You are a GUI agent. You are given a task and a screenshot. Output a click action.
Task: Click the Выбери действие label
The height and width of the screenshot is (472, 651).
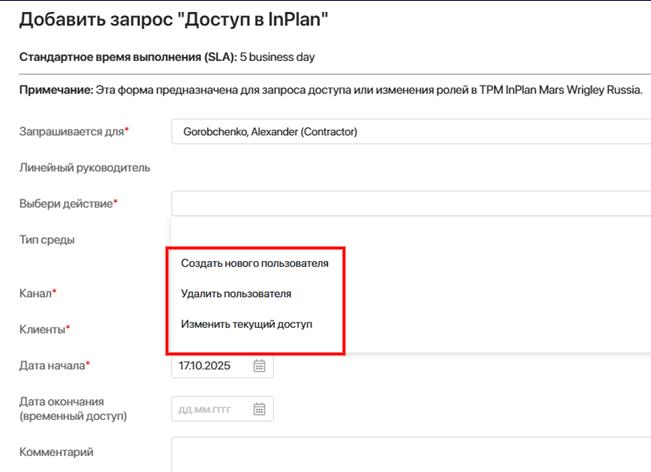[68, 203]
